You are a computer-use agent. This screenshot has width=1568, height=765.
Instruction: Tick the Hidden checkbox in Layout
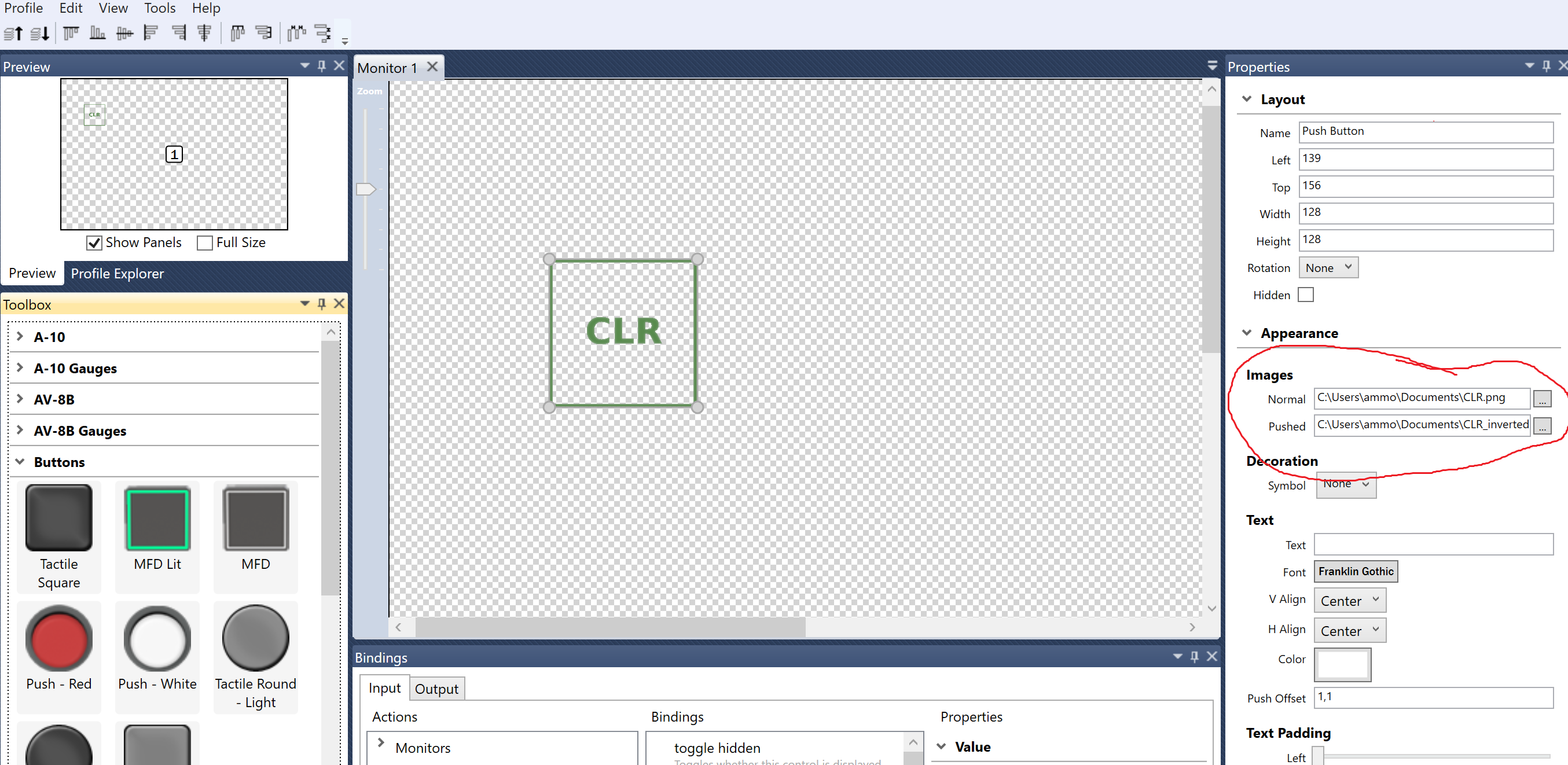pos(1306,295)
